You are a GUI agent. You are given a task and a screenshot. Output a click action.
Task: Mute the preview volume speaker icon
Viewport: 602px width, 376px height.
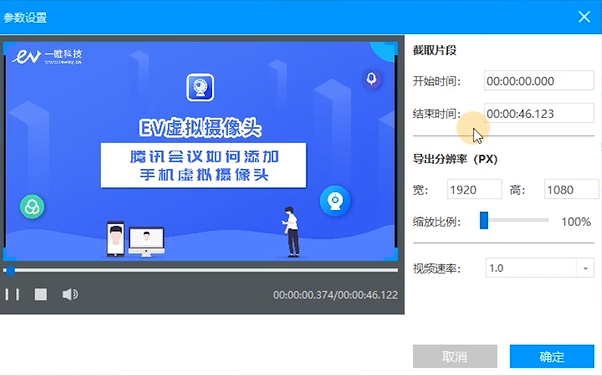(x=70, y=295)
